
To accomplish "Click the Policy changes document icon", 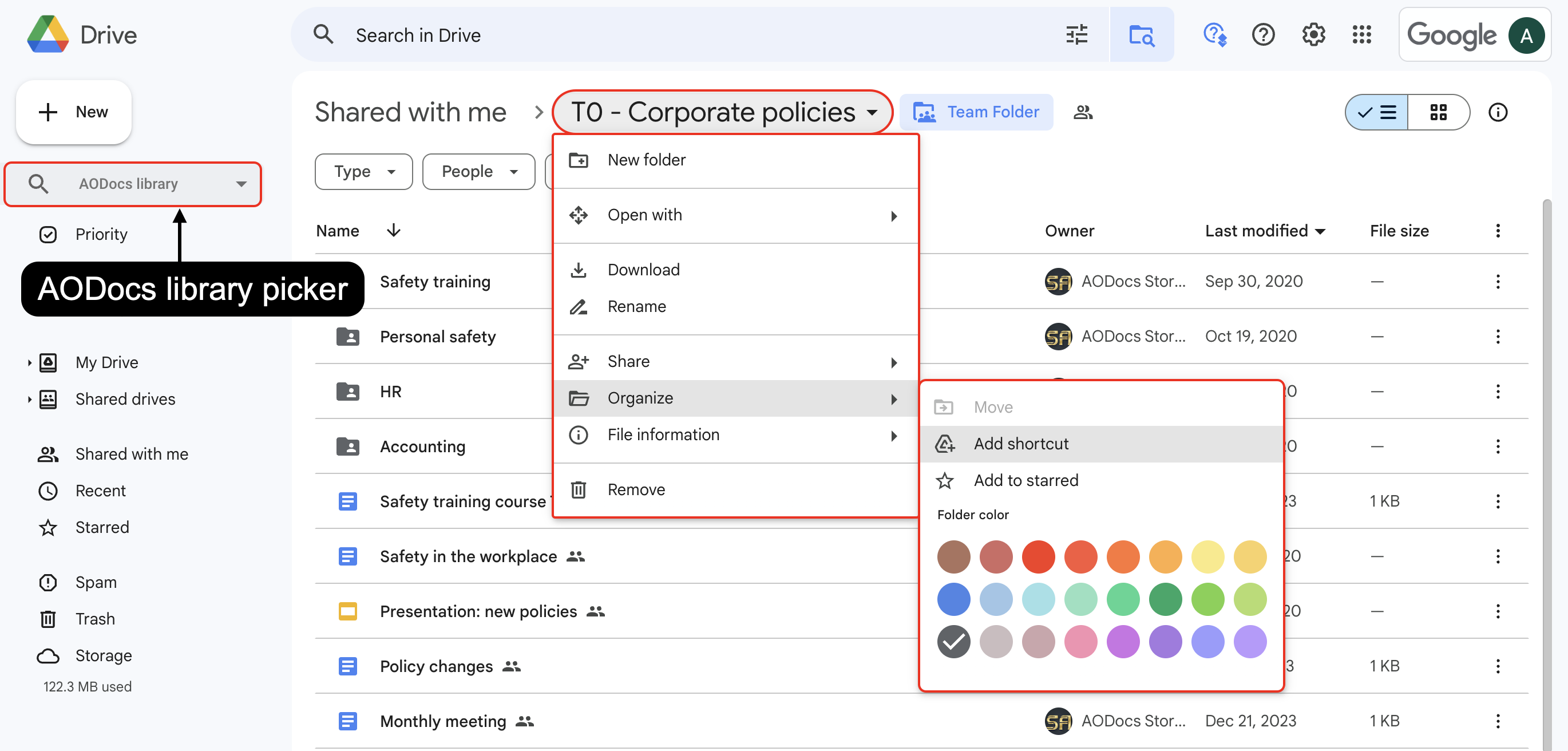I will (347, 666).
